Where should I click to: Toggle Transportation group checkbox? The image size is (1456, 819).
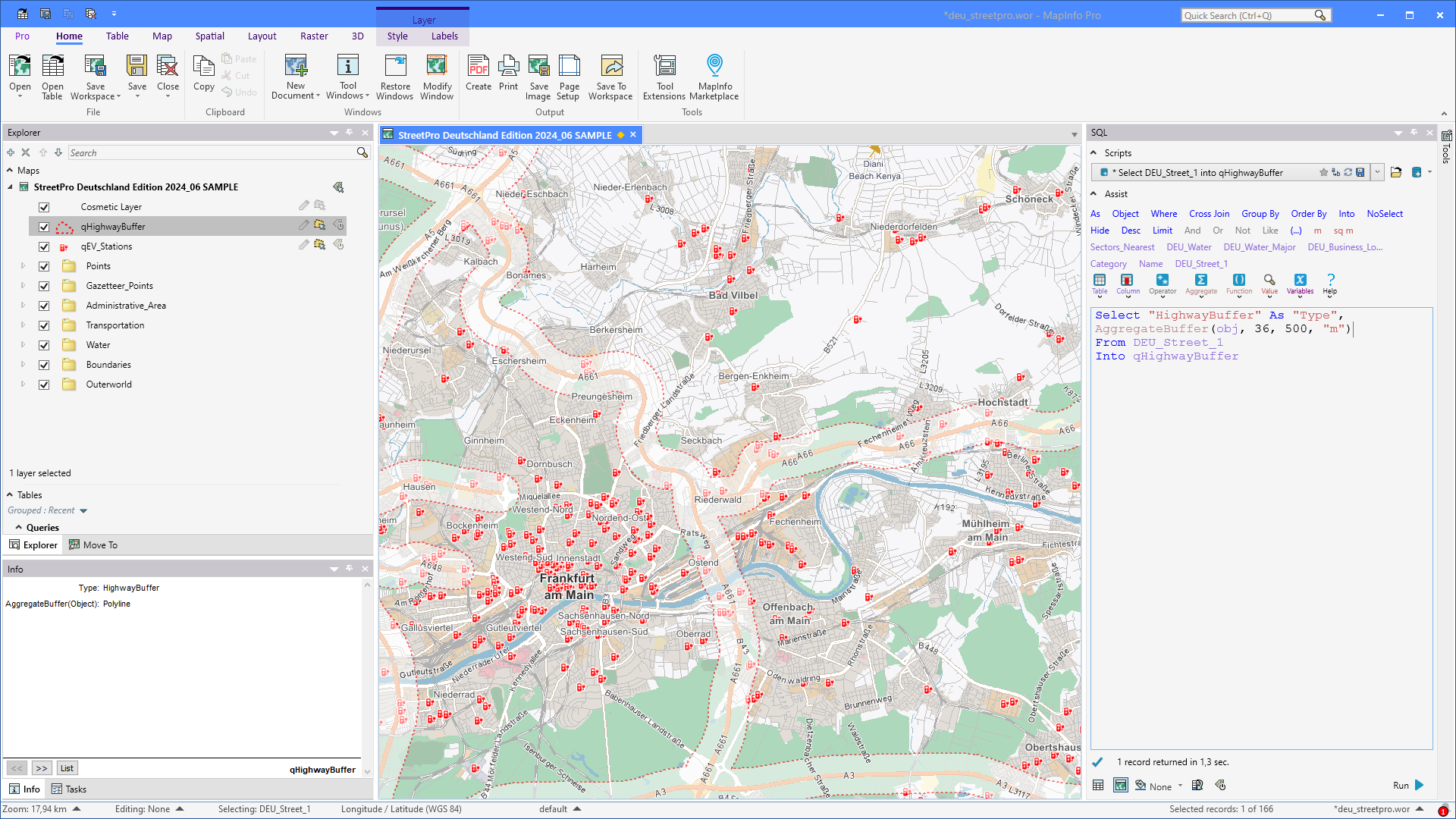click(x=44, y=325)
